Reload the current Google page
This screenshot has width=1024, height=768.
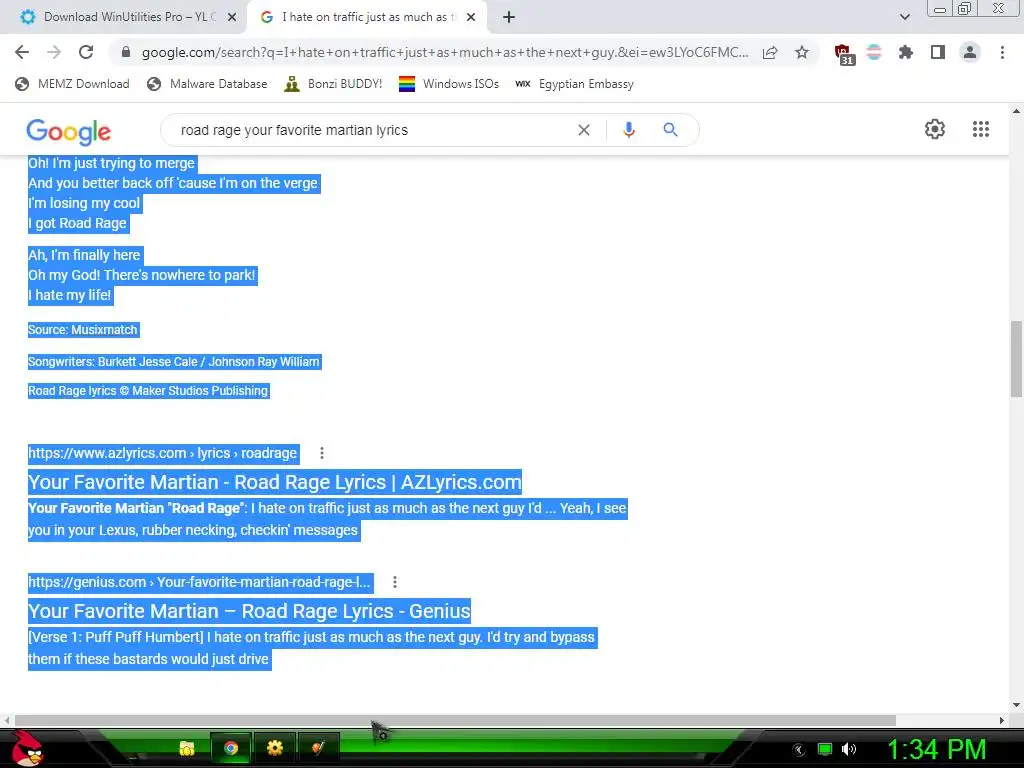pyautogui.click(x=86, y=52)
